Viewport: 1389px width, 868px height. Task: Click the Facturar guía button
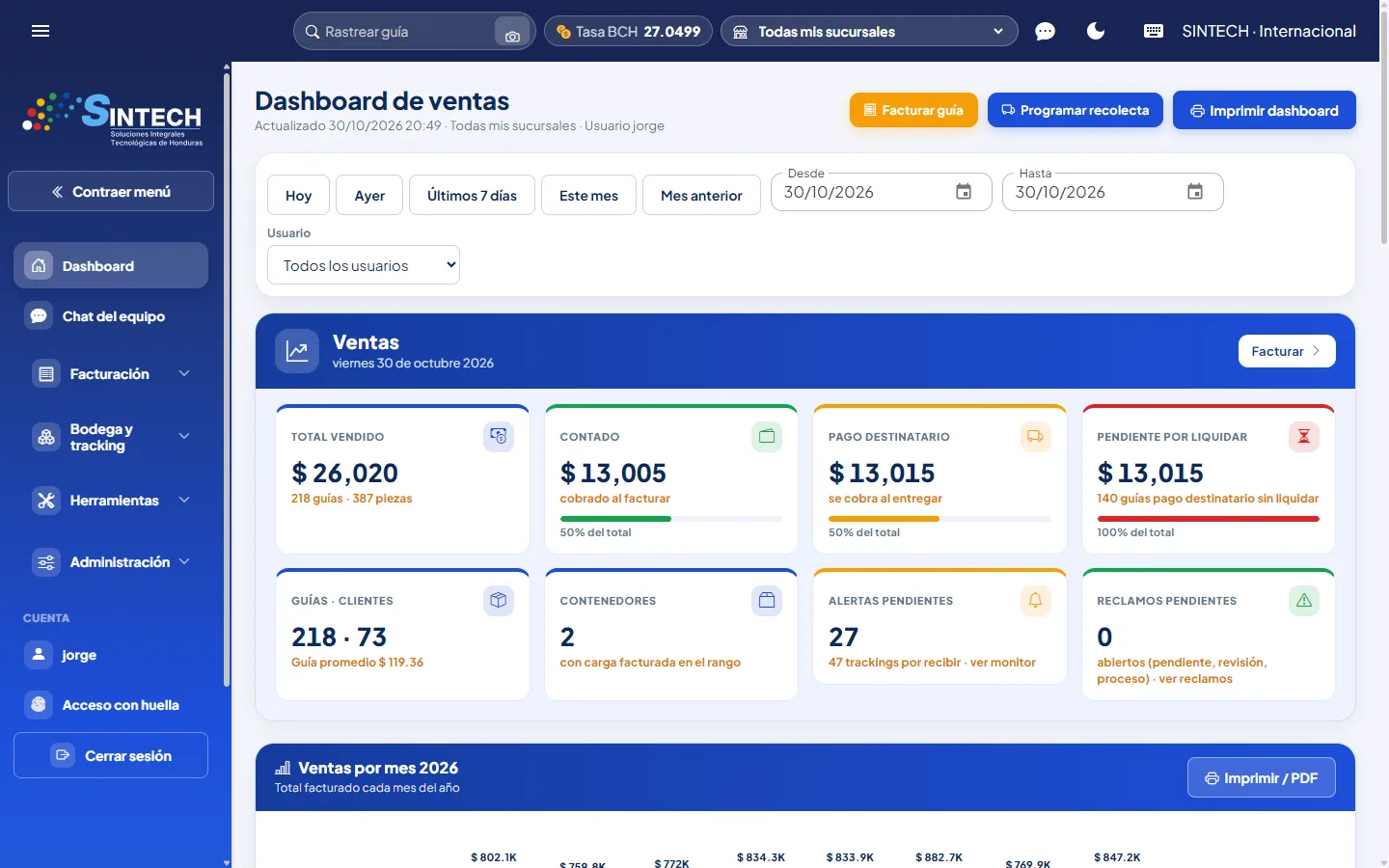[x=913, y=110]
